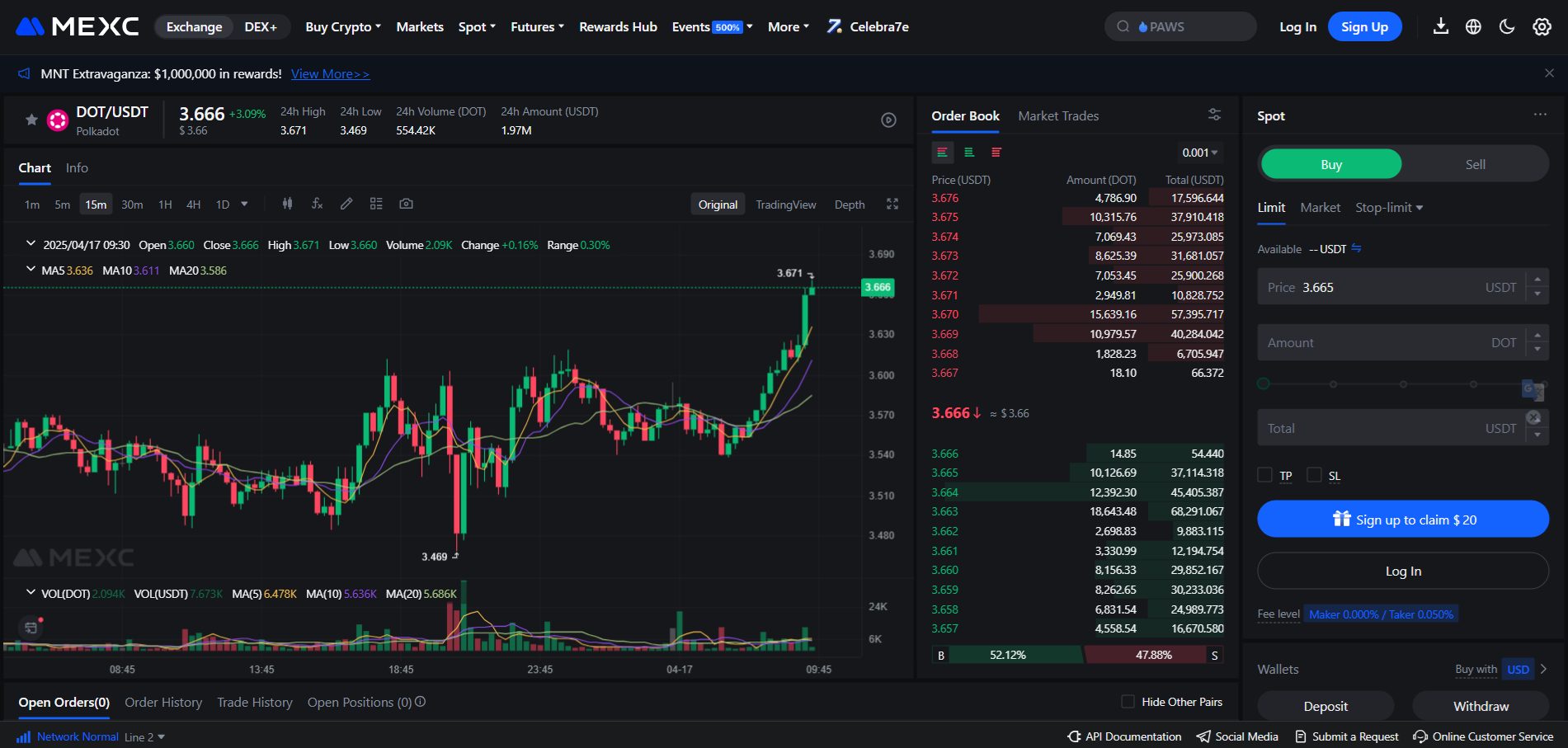Click the order amount percentage slider handle

(1263, 383)
